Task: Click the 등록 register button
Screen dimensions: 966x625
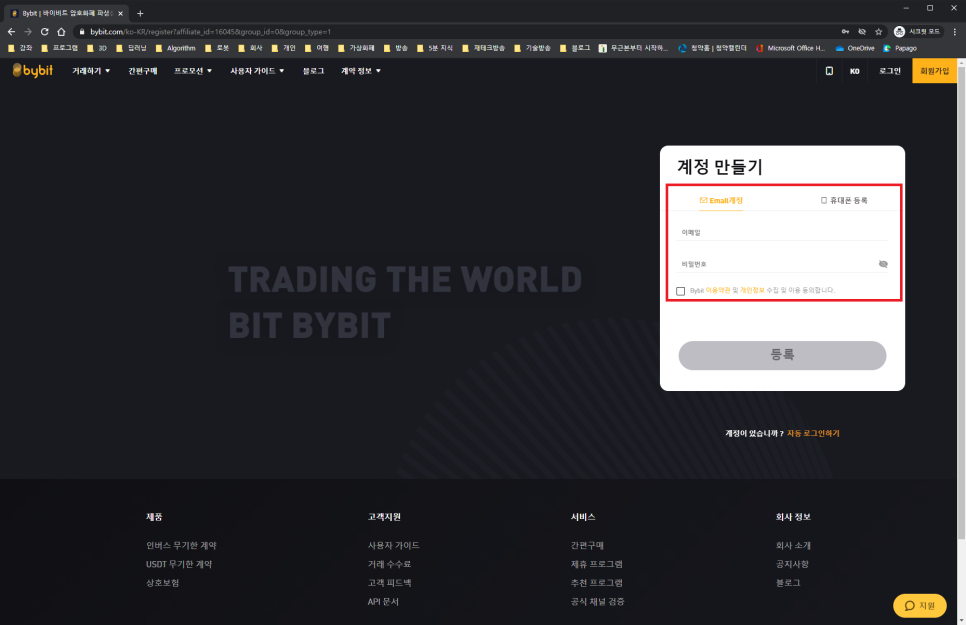Action: point(782,355)
